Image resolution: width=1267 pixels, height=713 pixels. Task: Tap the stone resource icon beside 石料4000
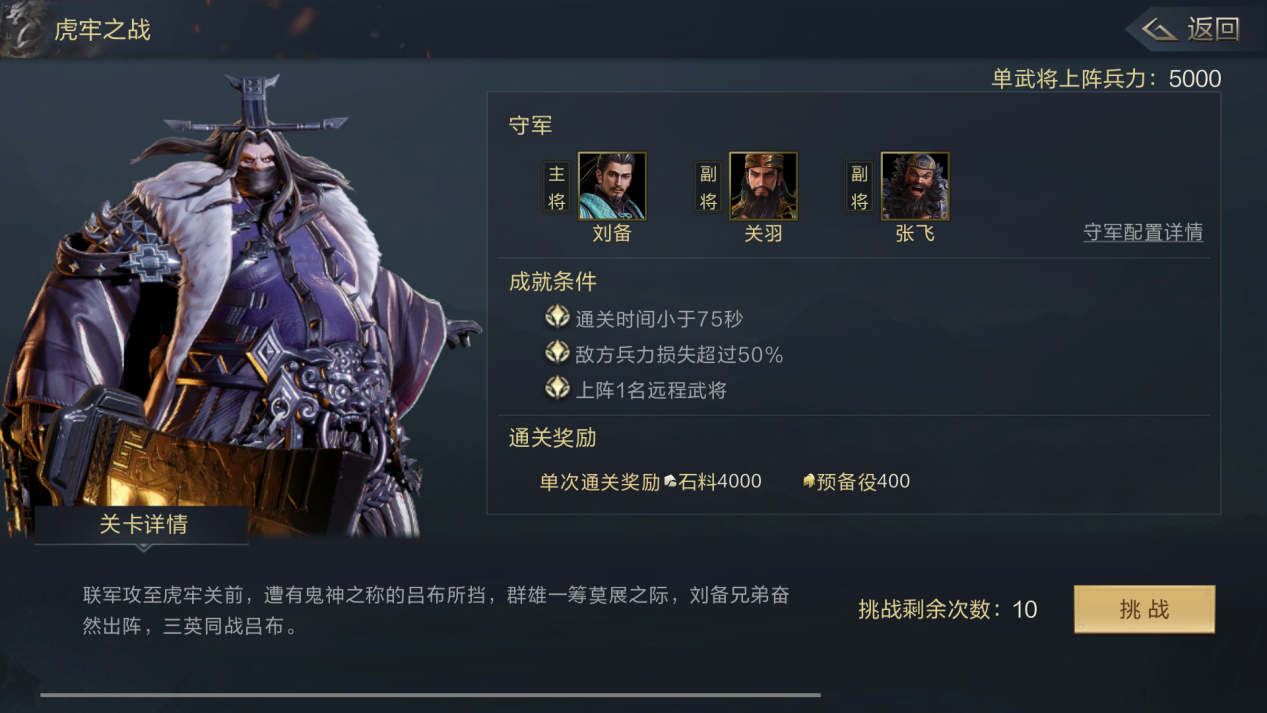(670, 482)
